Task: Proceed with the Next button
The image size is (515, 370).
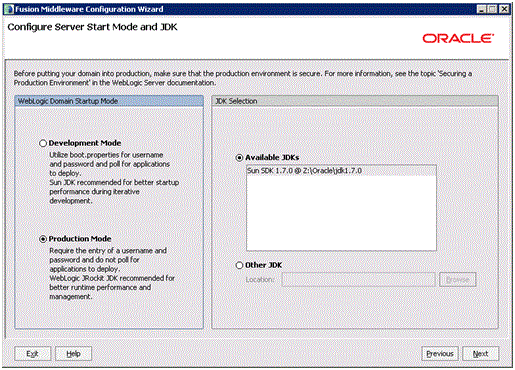Action: tap(480, 354)
